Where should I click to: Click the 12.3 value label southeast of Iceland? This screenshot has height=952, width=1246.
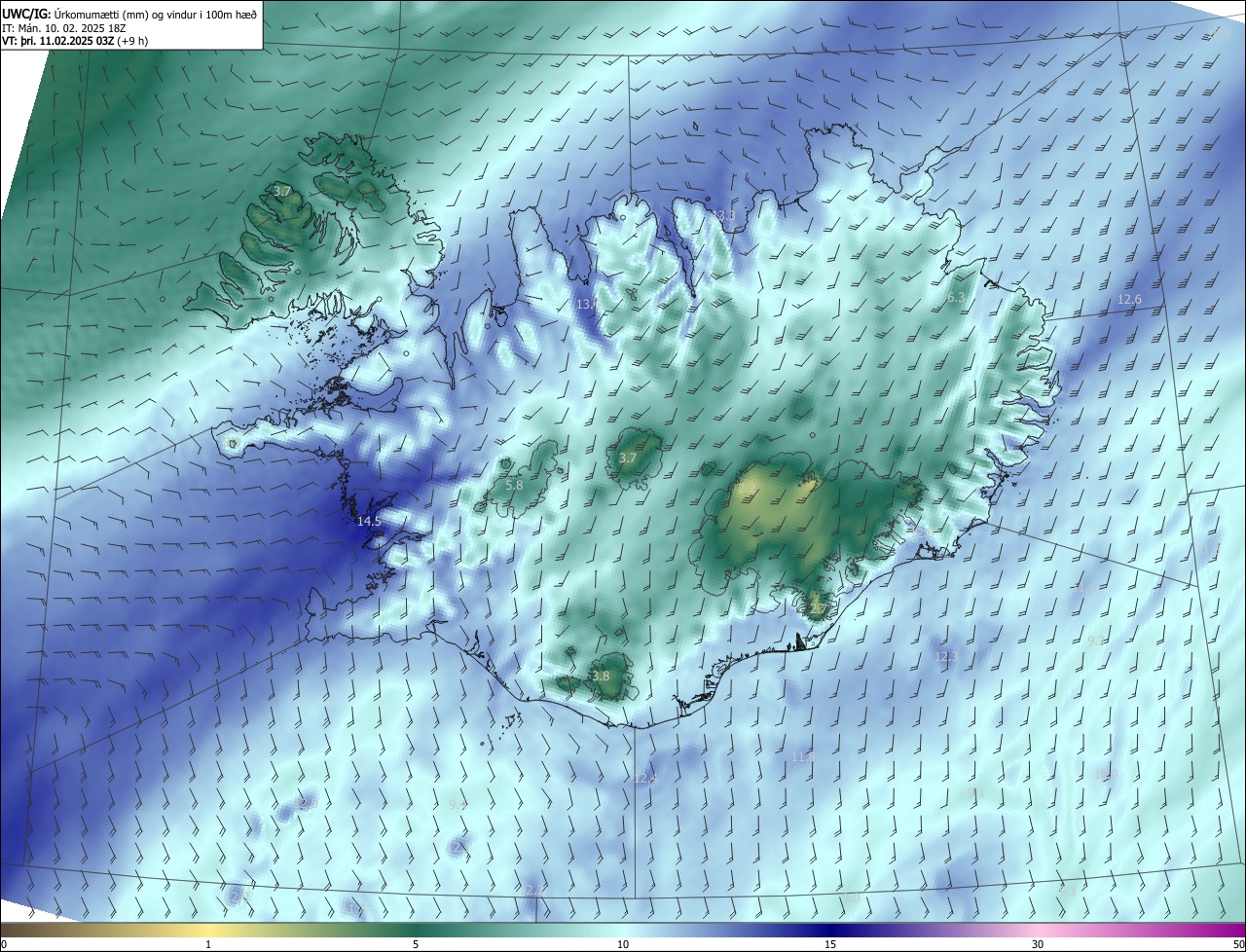click(x=946, y=657)
